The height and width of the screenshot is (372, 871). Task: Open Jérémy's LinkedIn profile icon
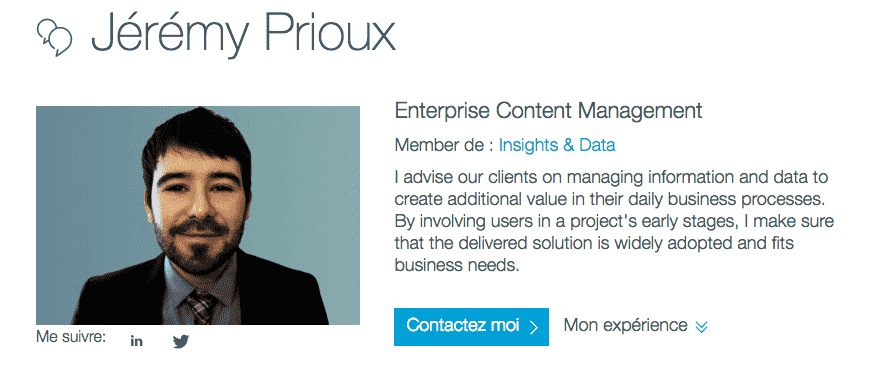[x=137, y=341]
